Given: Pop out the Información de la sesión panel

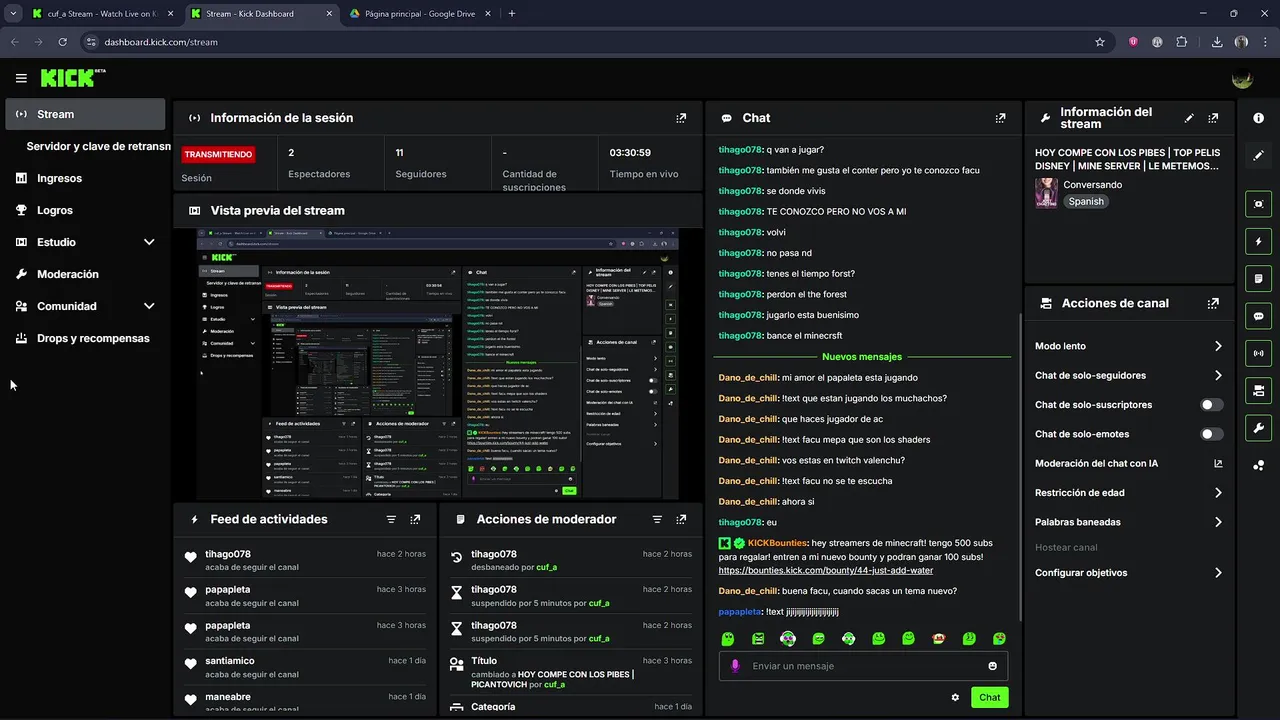Looking at the screenshot, I should [x=681, y=118].
